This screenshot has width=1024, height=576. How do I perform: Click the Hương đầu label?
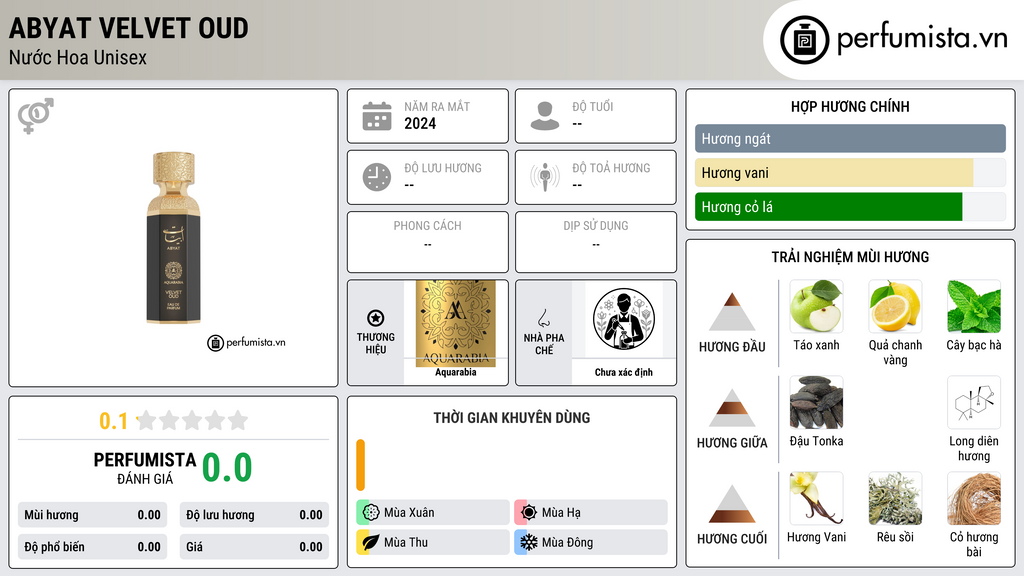point(732,347)
